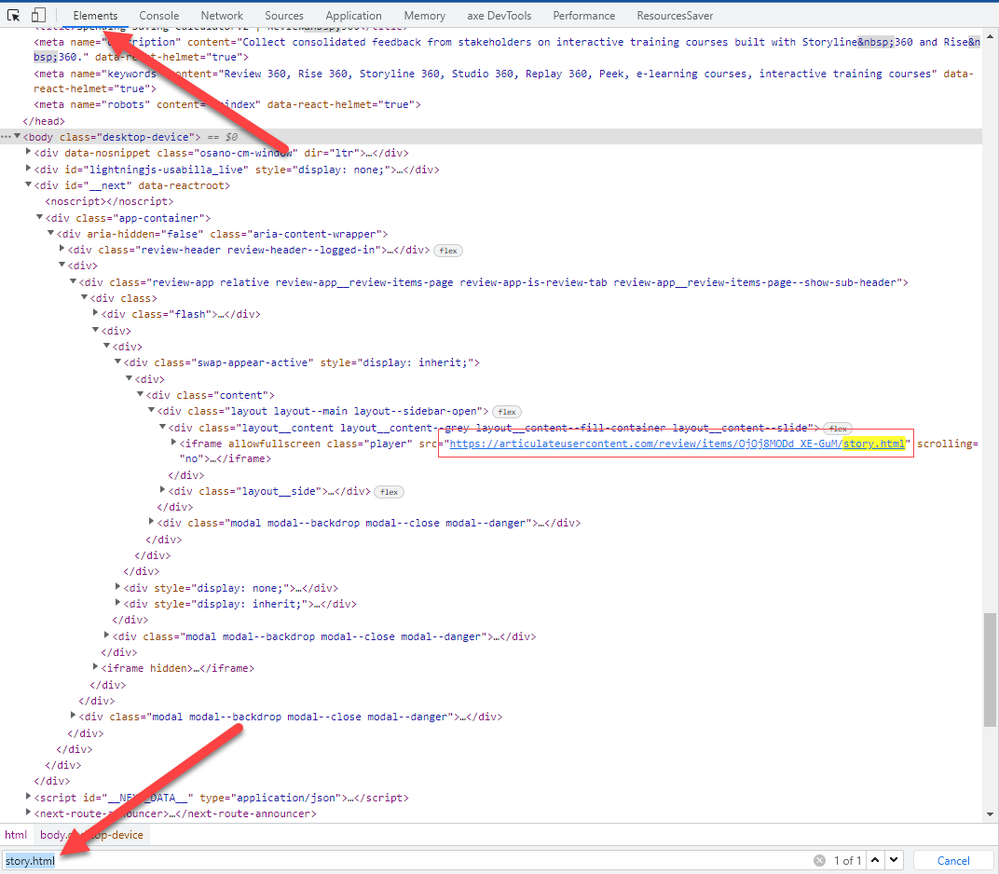
Task: Collapse the app-container div
Action: click(40, 217)
